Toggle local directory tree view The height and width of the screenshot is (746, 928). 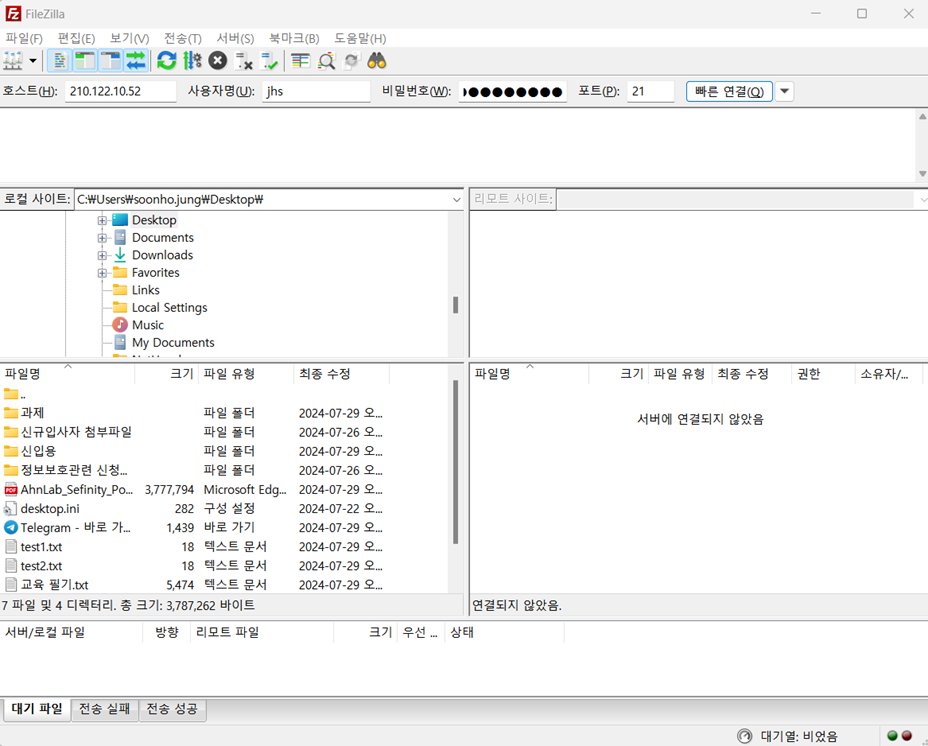coord(85,61)
